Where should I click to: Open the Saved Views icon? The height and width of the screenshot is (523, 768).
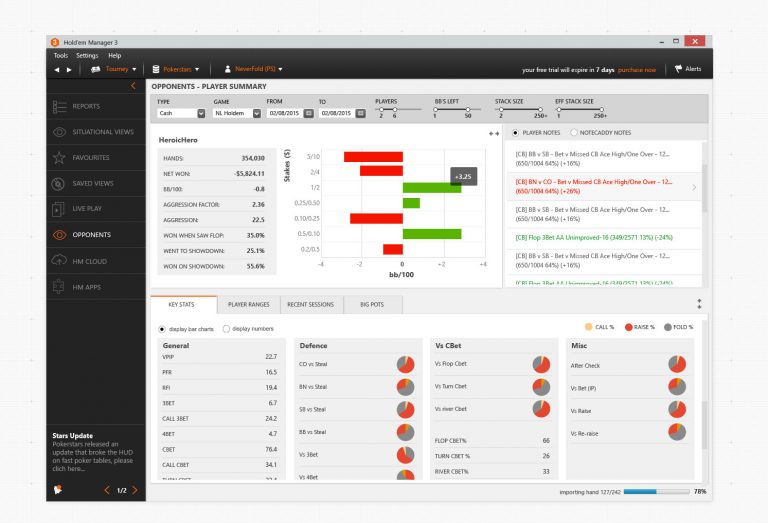[x=60, y=184]
